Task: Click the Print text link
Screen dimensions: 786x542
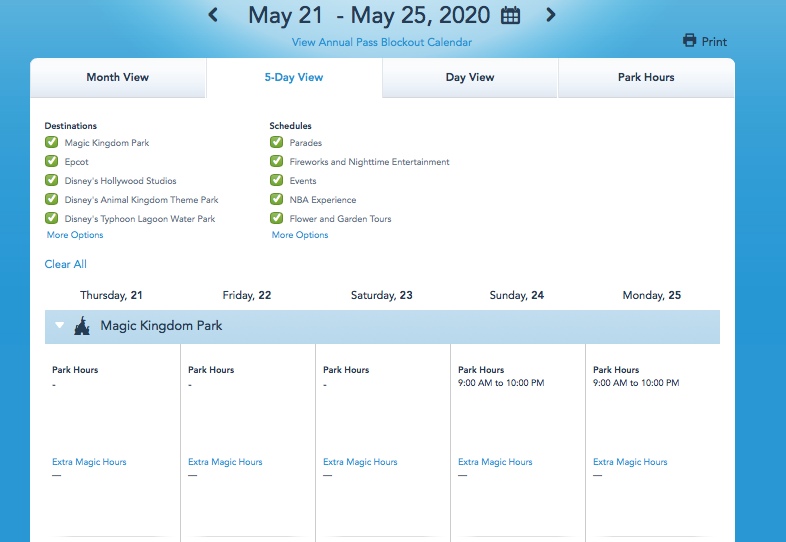Action: click(714, 42)
